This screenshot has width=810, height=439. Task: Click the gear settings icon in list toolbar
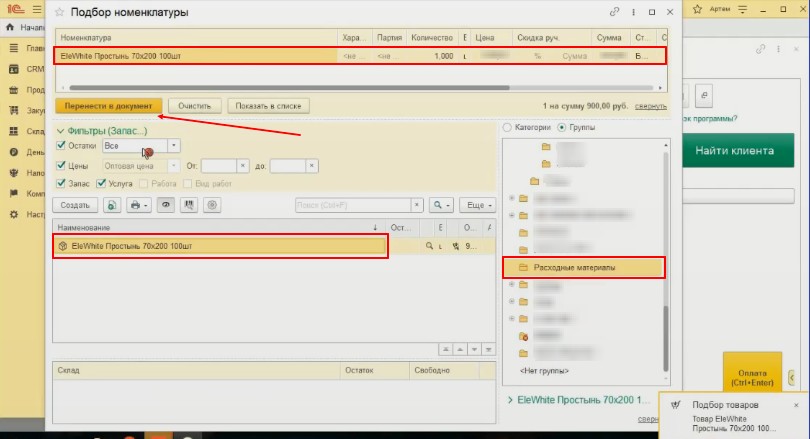[x=212, y=205]
